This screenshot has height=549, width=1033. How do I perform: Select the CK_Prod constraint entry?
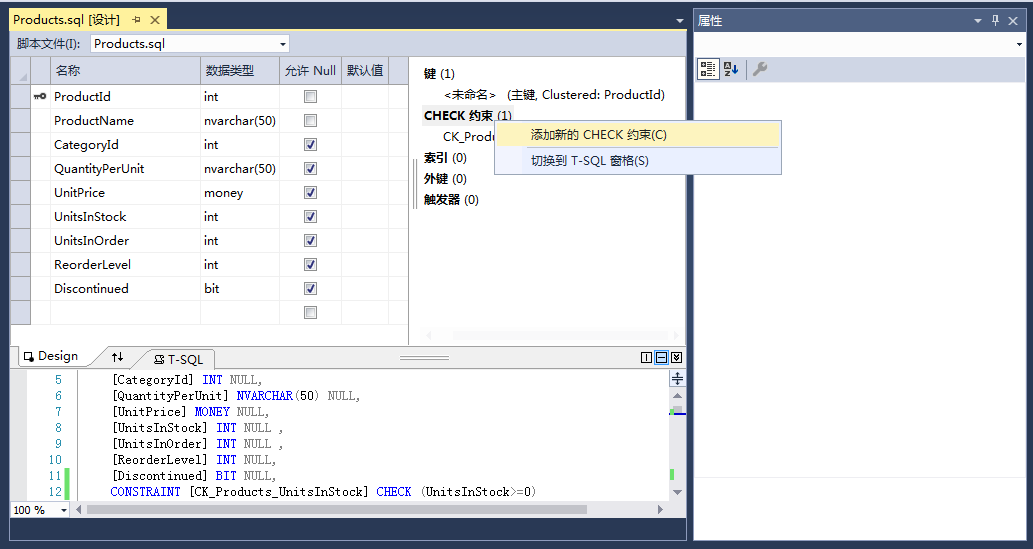pyautogui.click(x=468, y=137)
